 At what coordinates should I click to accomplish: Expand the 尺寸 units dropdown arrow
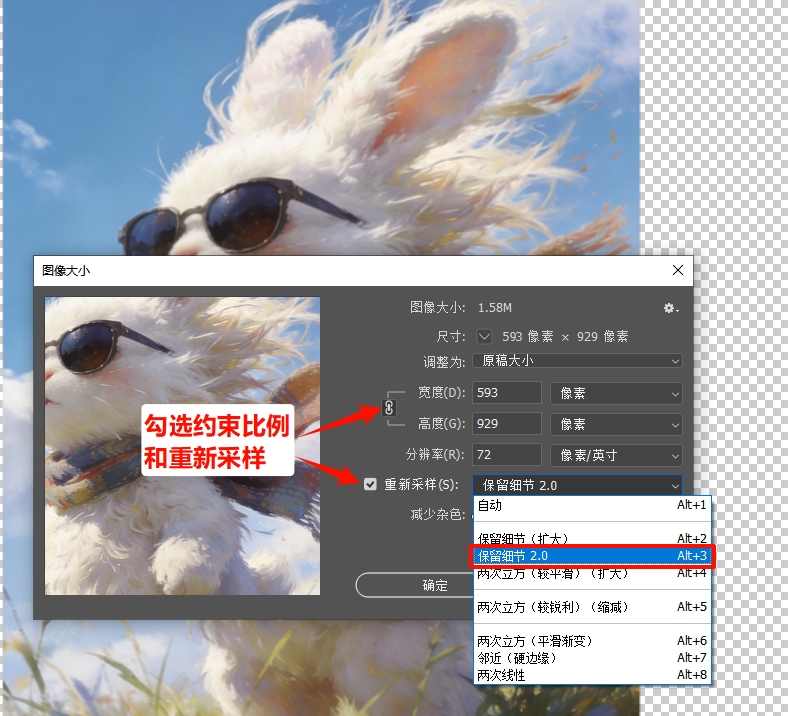tap(484, 336)
